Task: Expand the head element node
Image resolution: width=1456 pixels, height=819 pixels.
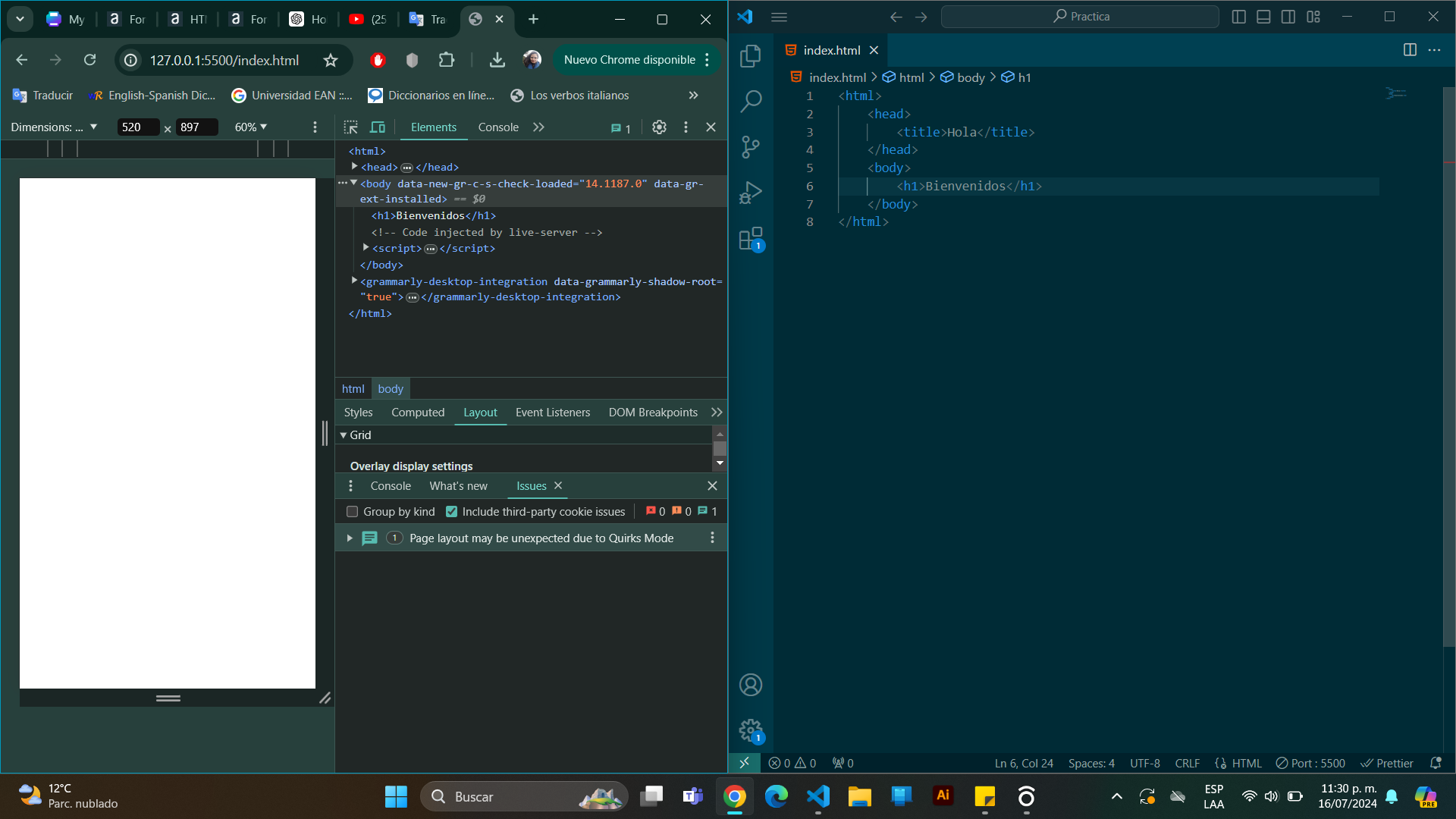Action: [354, 166]
